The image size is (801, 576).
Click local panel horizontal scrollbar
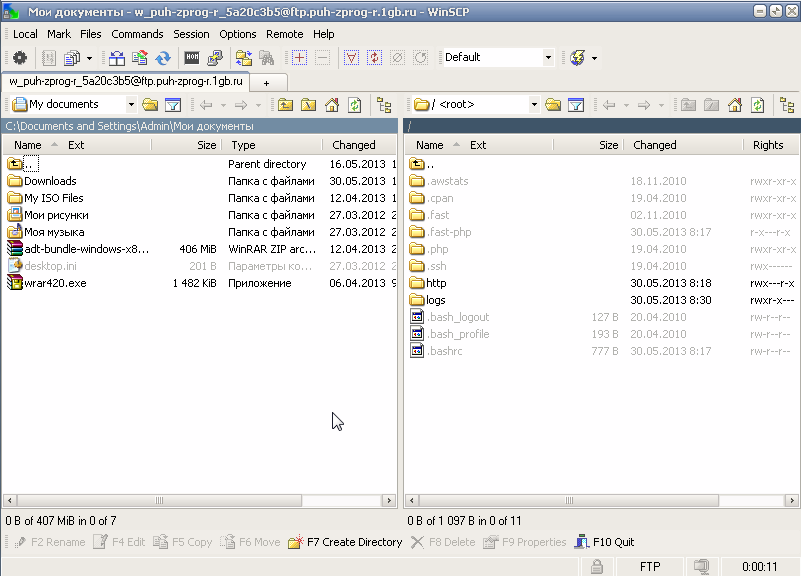coord(159,500)
